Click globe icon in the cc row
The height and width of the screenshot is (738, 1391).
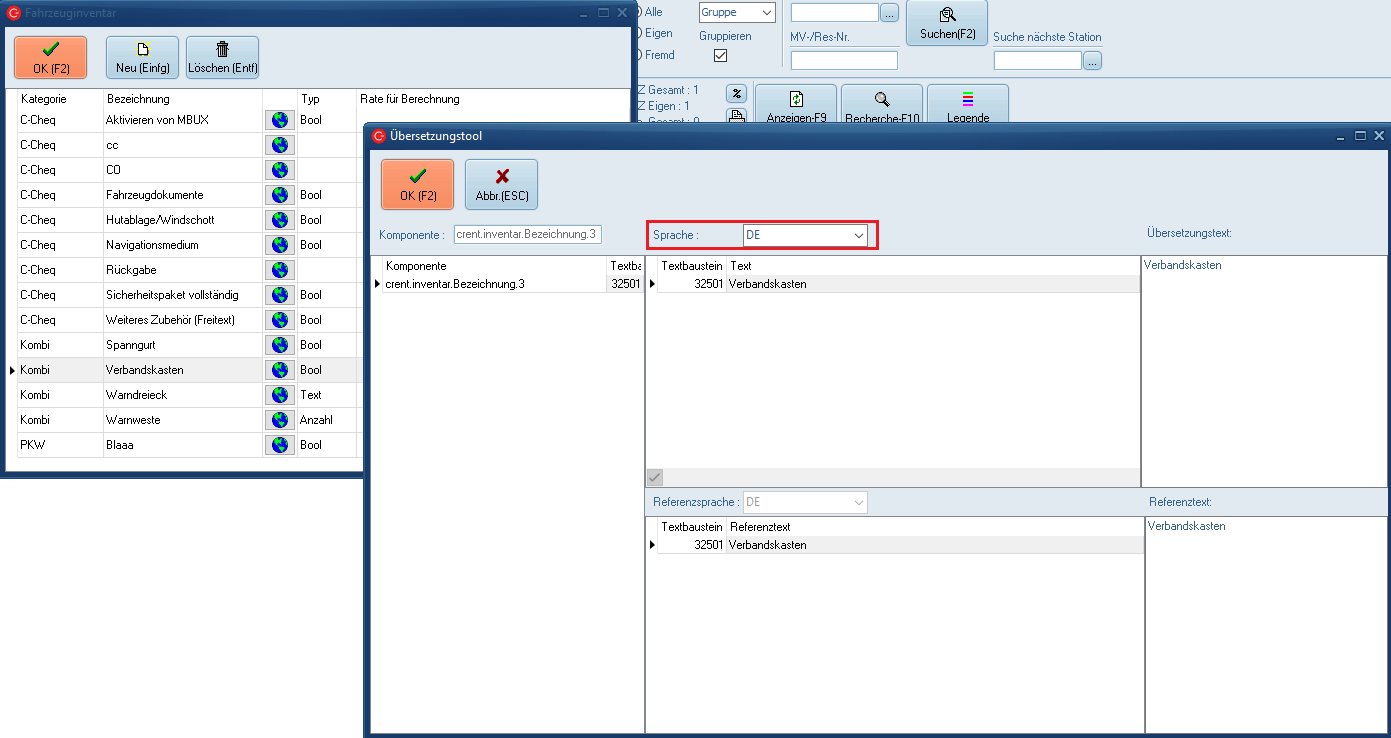point(279,145)
